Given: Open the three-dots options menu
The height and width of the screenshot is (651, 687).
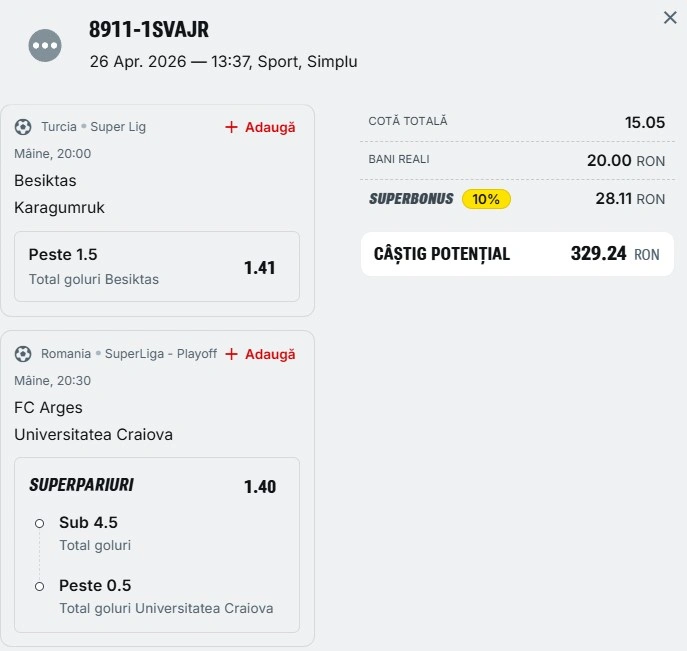Looking at the screenshot, I should coord(45,45).
